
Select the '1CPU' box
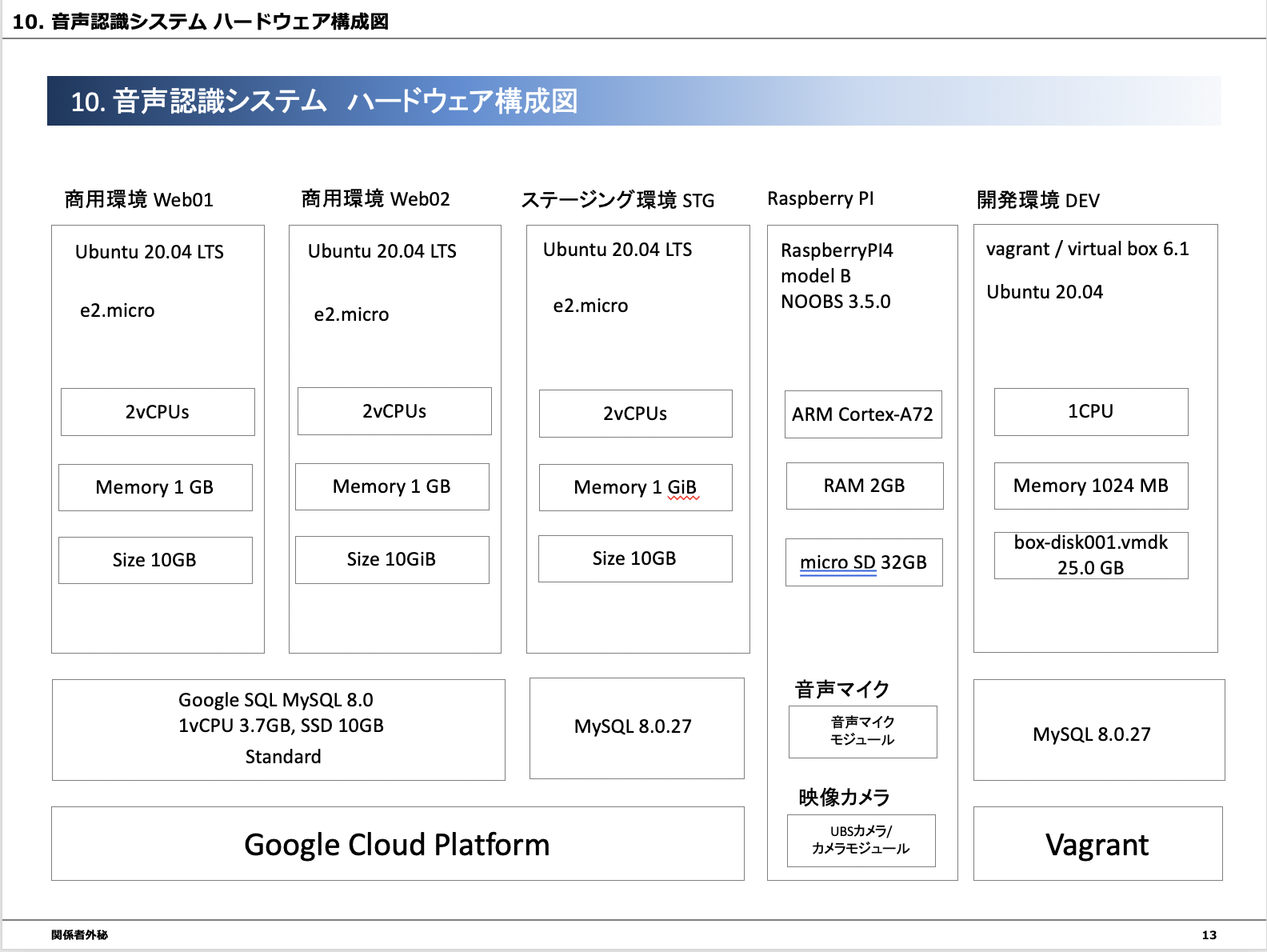(x=1091, y=412)
